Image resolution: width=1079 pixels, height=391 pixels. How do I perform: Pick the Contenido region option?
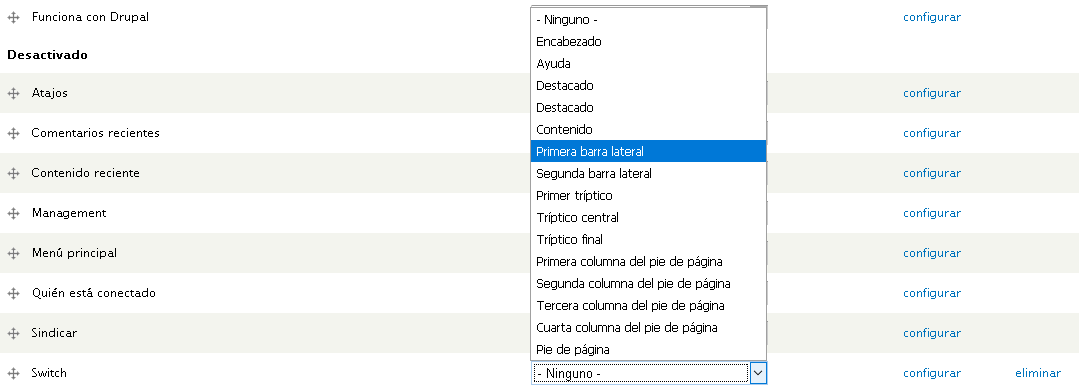click(x=648, y=129)
